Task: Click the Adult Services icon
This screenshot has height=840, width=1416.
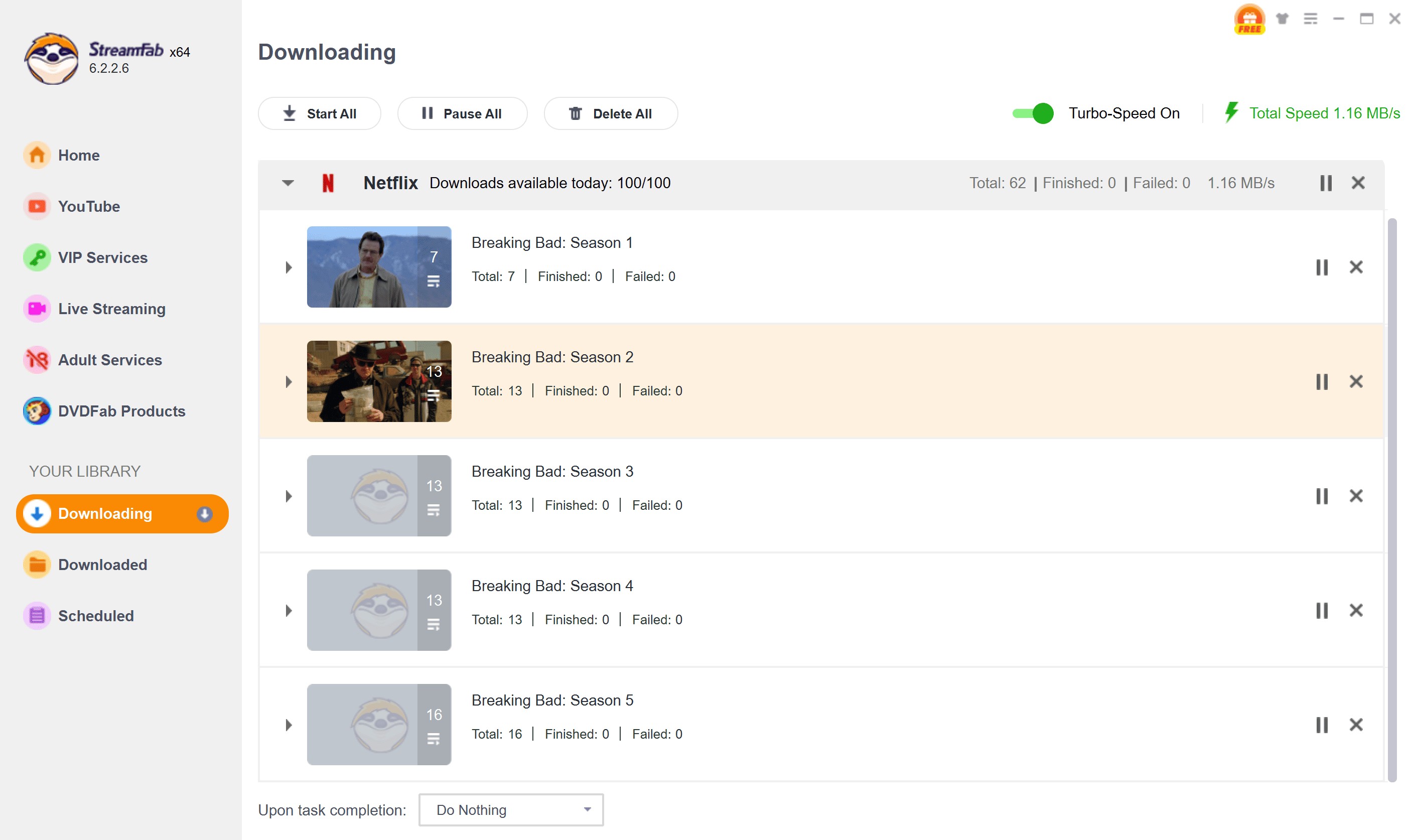Action: tap(37, 360)
